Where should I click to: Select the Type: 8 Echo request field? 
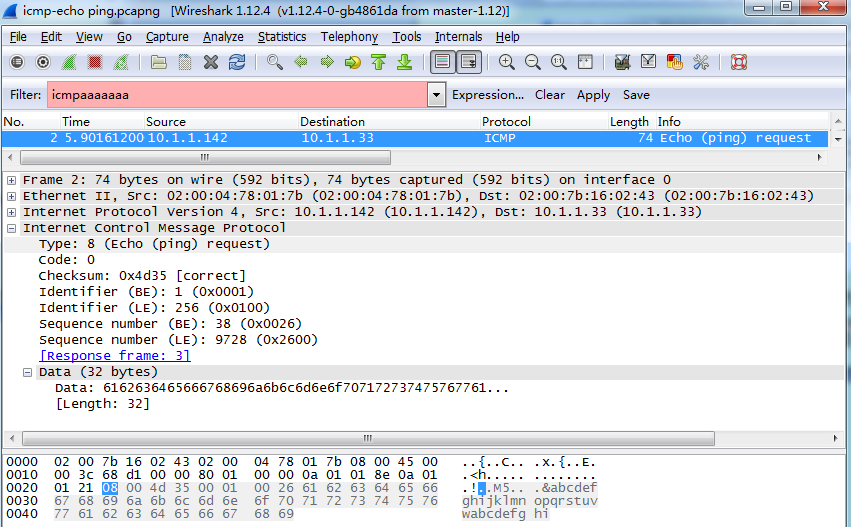[154, 244]
